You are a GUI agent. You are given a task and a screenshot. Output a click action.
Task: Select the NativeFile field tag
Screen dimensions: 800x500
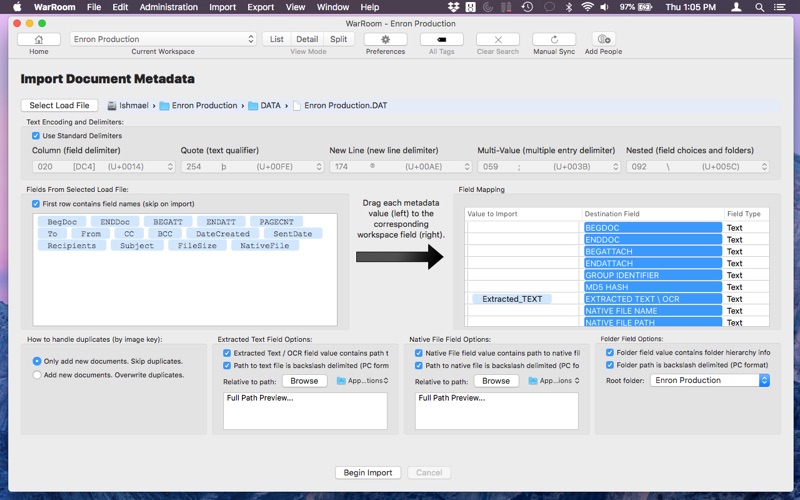[265, 245]
